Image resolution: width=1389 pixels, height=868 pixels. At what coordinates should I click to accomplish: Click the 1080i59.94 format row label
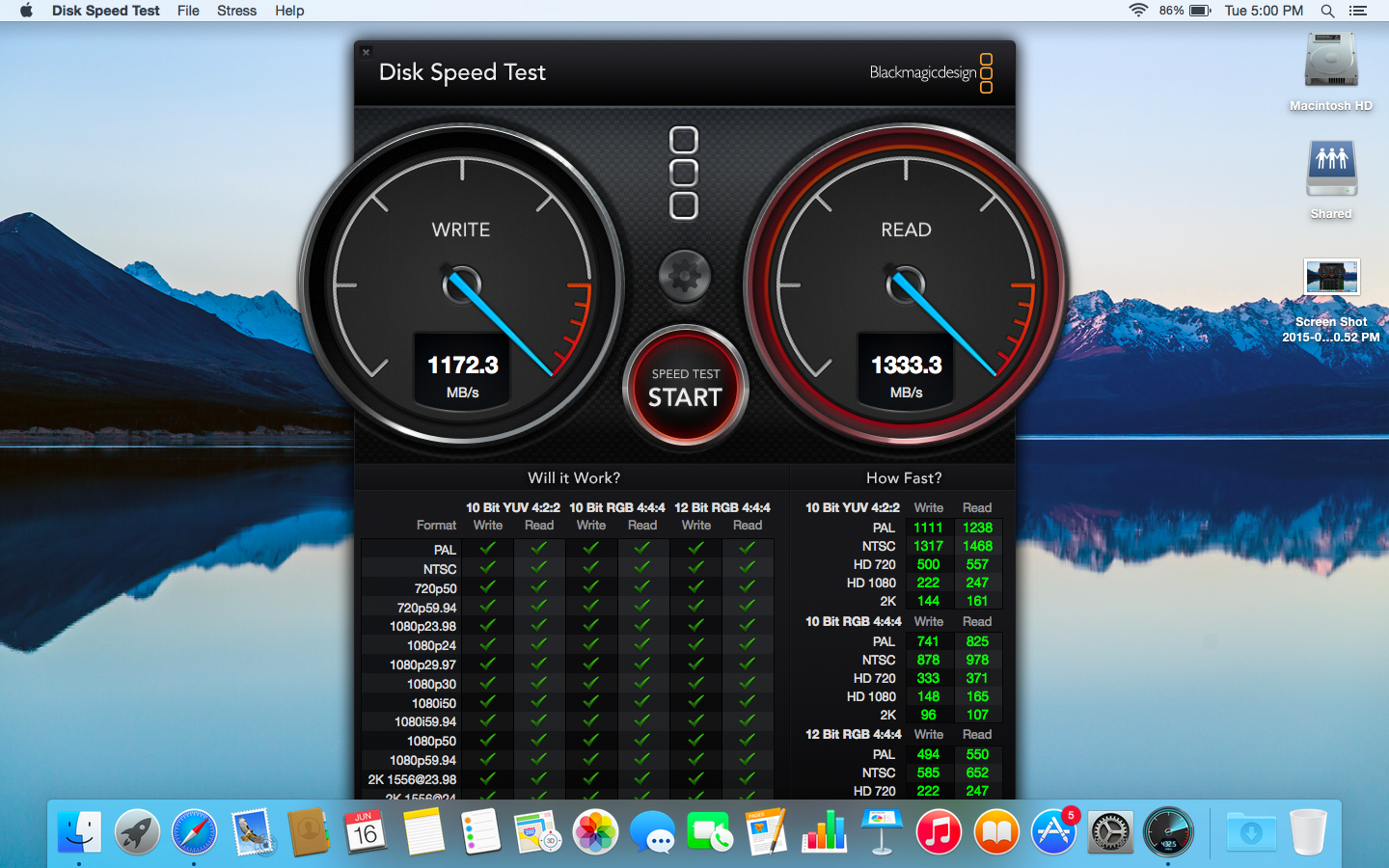coord(425,721)
